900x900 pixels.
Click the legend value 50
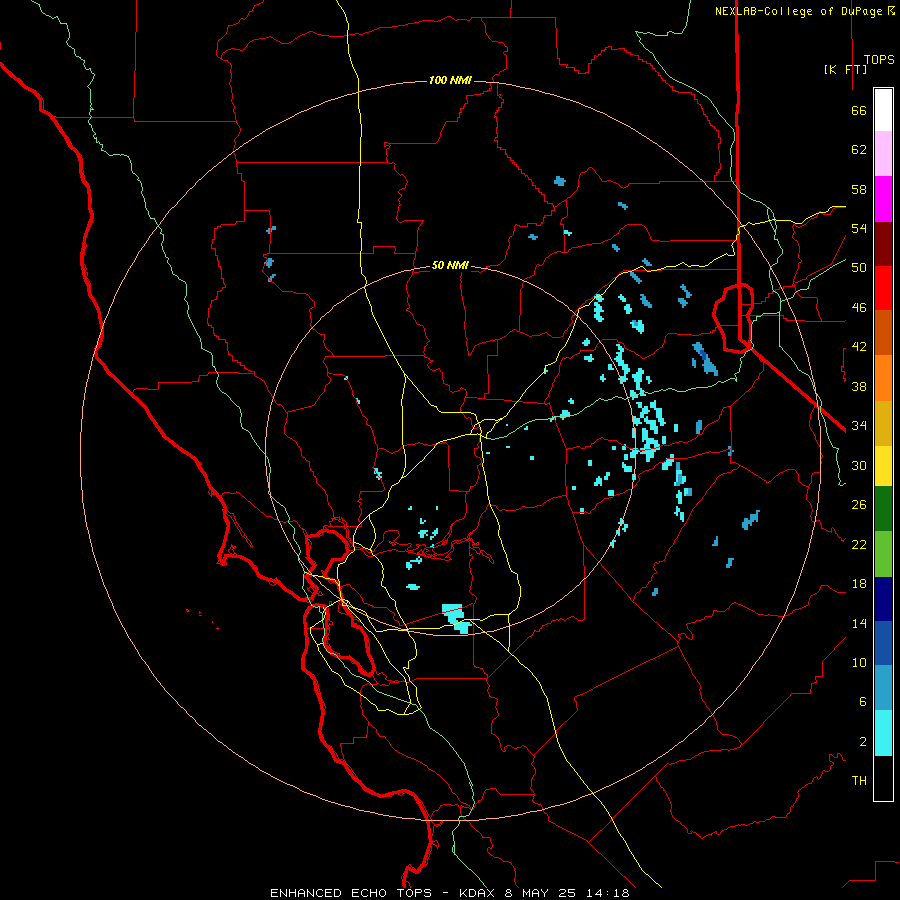859,268
